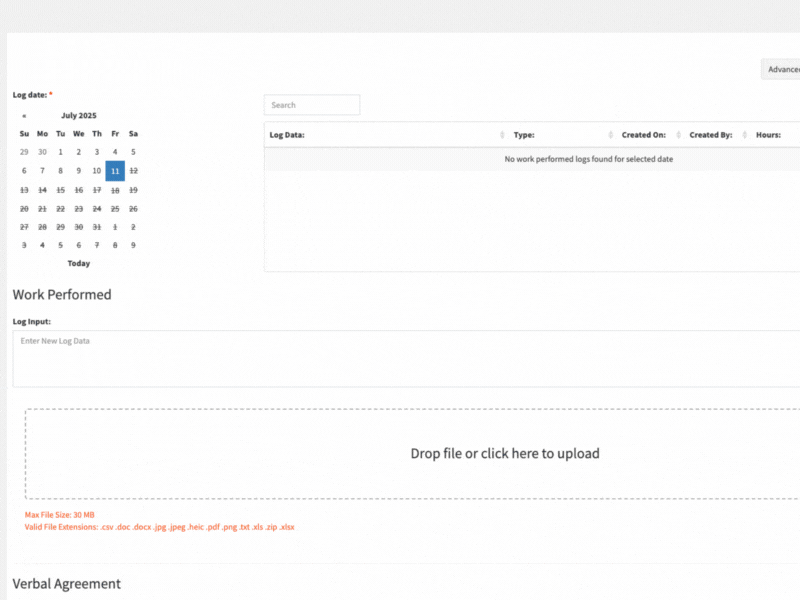The image size is (800, 600).
Task: Click disabled date July 18
Action: tap(115, 190)
